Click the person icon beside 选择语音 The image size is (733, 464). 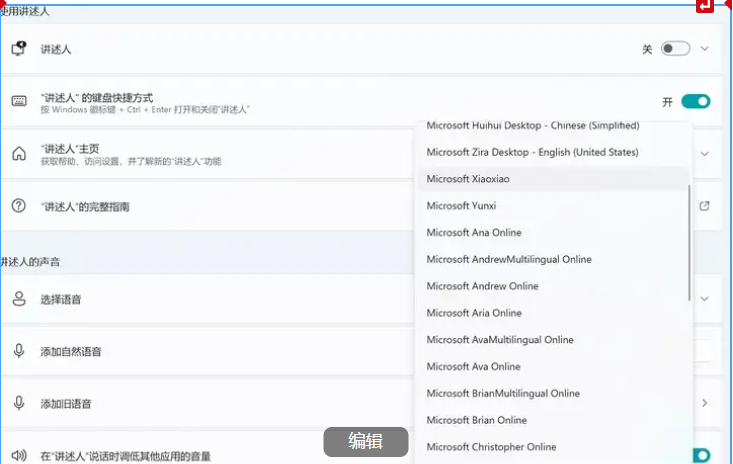pyautogui.click(x=19, y=299)
